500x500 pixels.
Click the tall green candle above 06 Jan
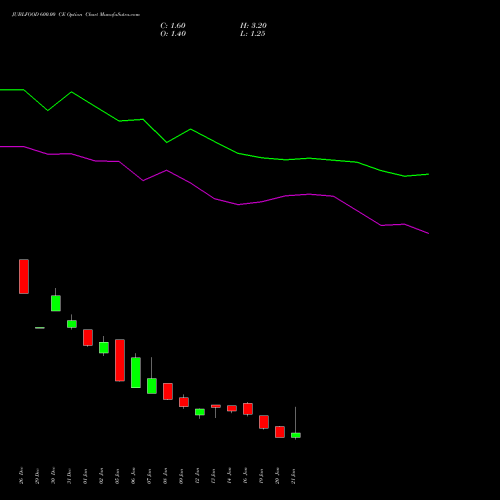coord(136,372)
